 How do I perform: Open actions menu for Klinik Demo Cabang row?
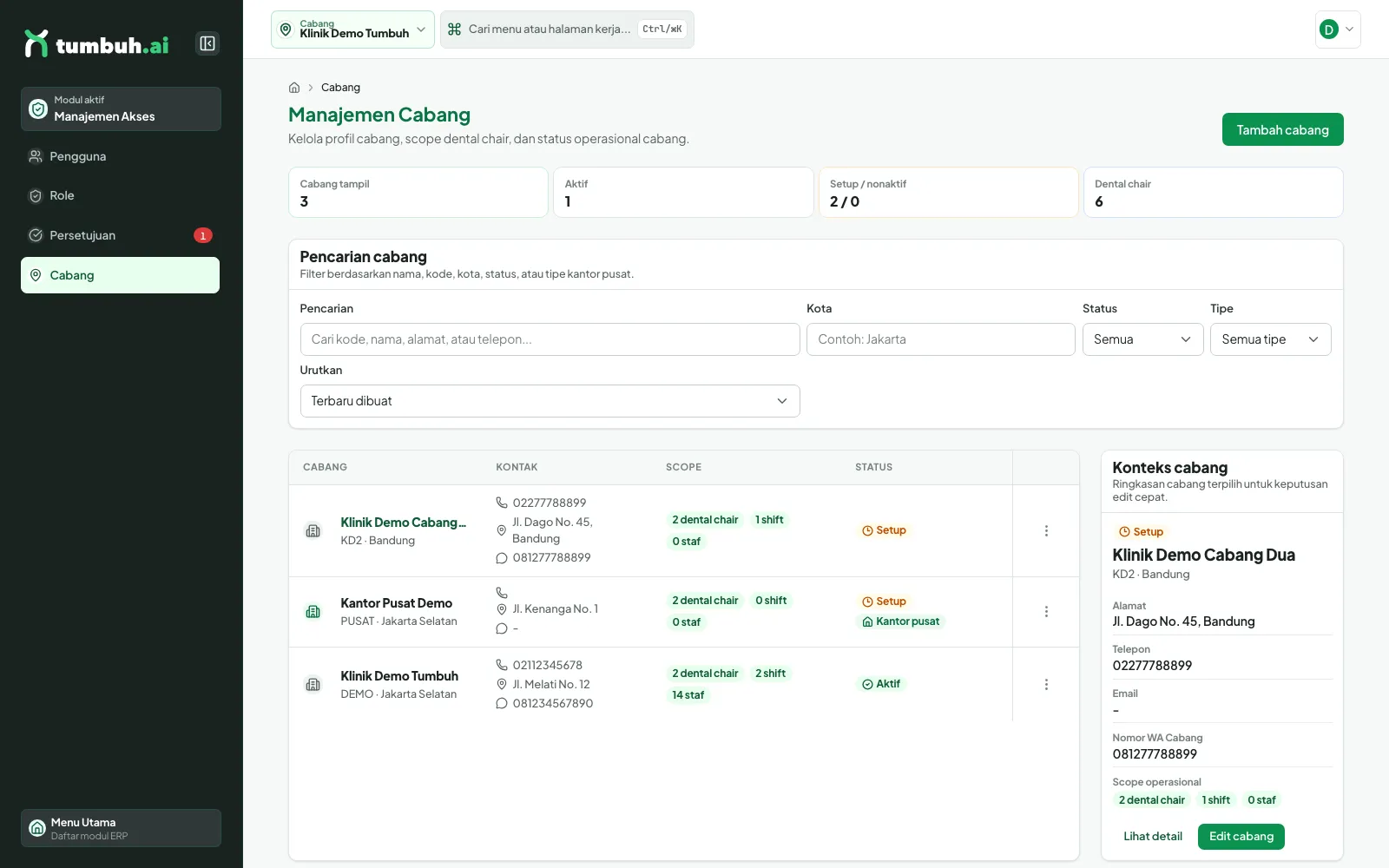point(1046,530)
